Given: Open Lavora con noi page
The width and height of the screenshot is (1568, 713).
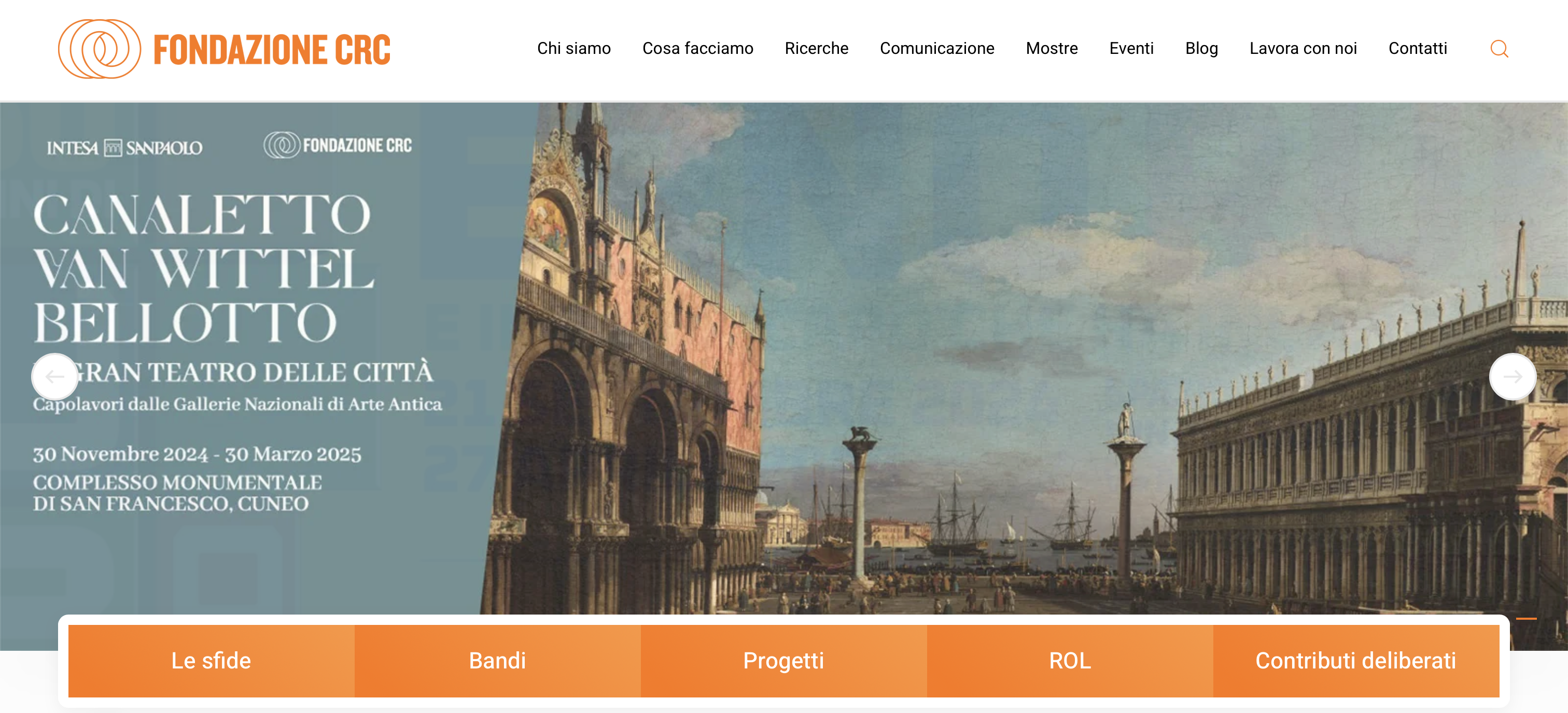Looking at the screenshot, I should click(1303, 49).
